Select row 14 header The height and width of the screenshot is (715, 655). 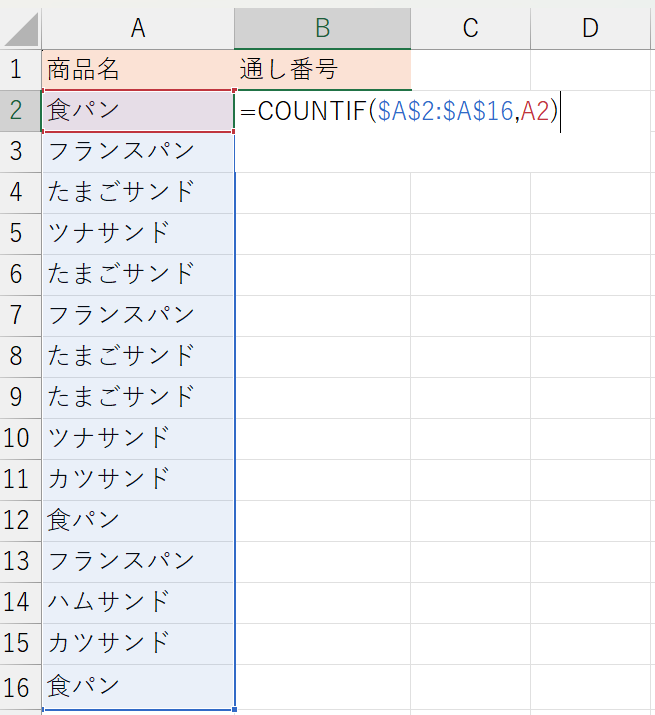[21, 603]
